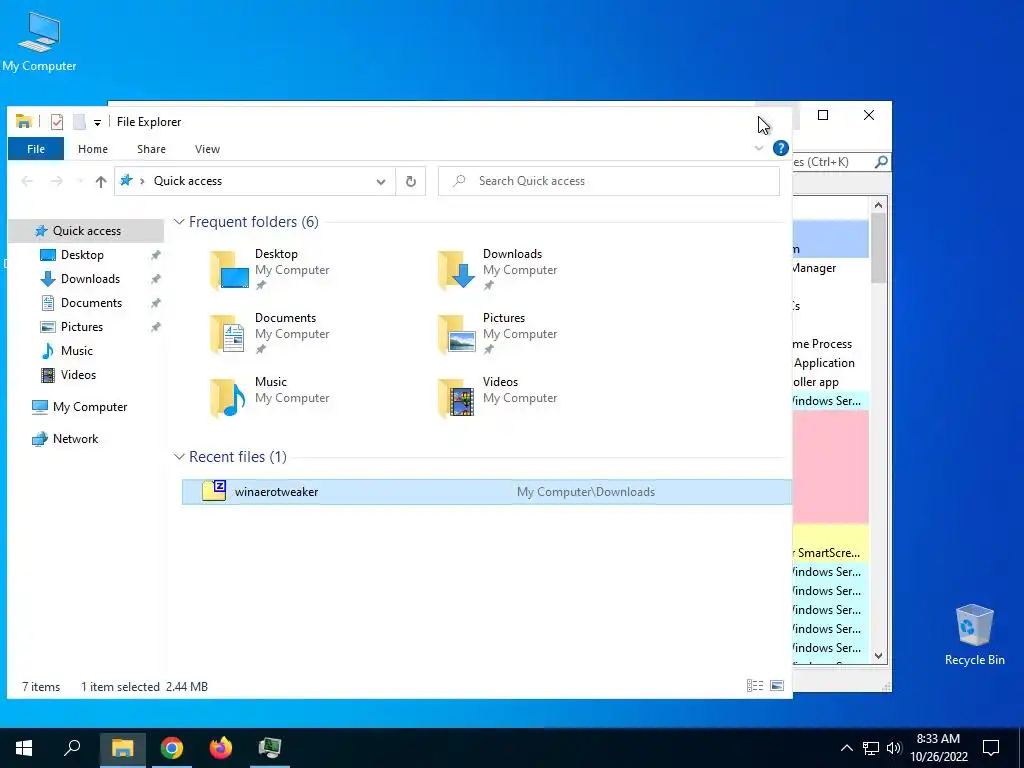Click the '1 item selected 2.44 MB' status text
This screenshot has width=1024, height=768.
[144, 686]
